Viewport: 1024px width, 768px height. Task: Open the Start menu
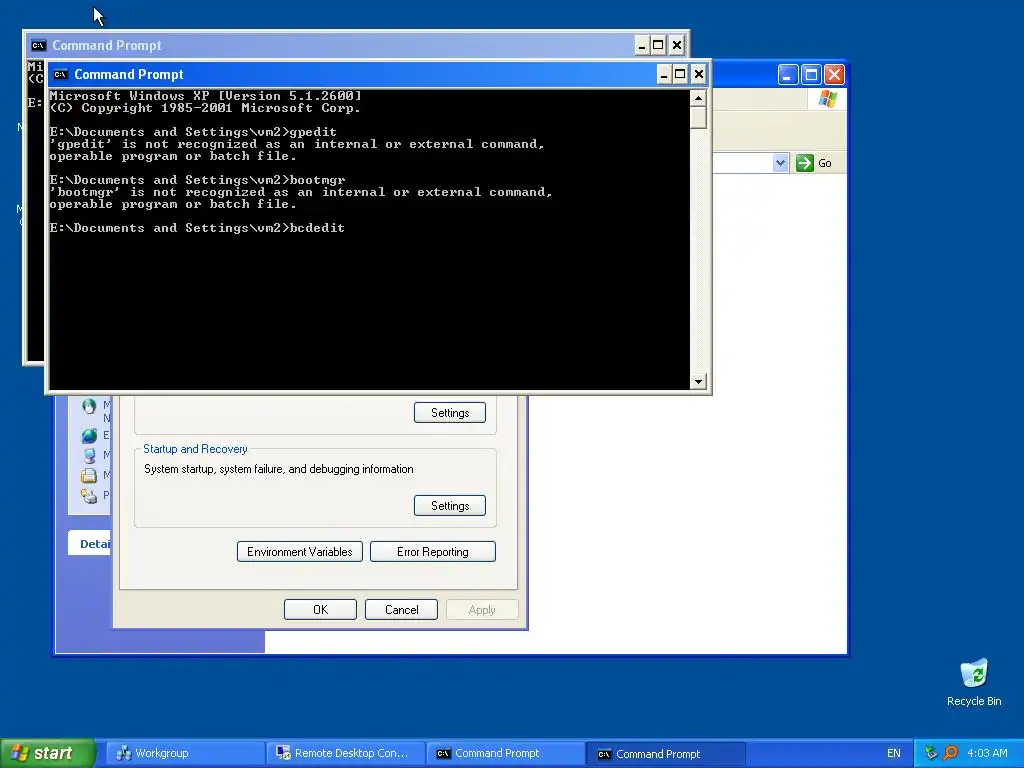(x=47, y=753)
